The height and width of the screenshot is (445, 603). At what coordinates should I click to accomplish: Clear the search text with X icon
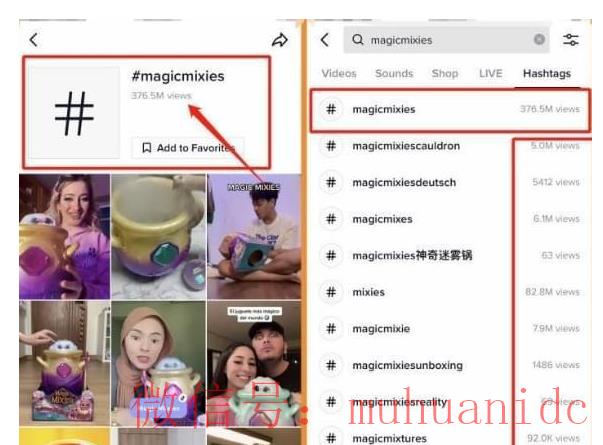point(539,40)
